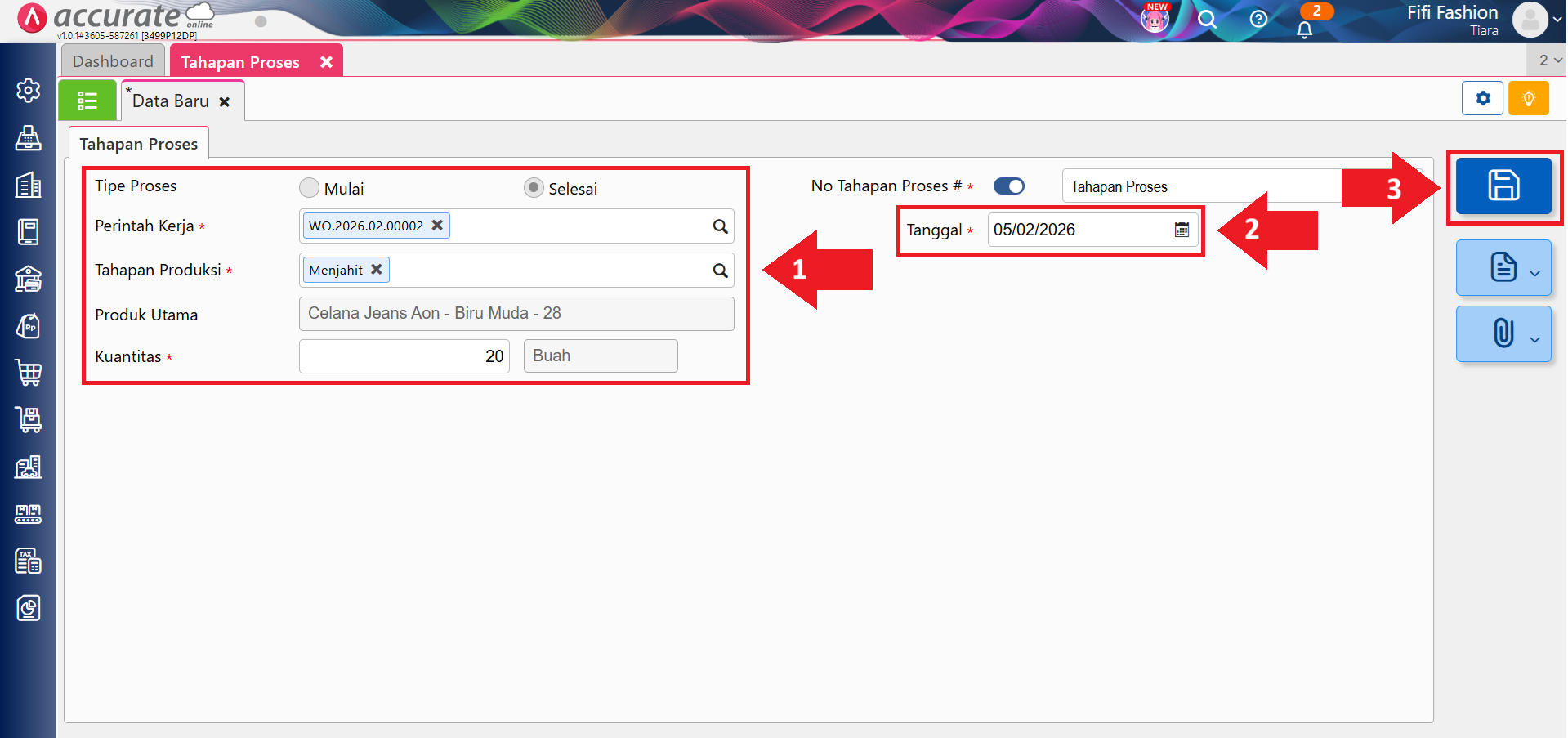Close the Data Baru tab
This screenshot has width=1568, height=738.
225,102
